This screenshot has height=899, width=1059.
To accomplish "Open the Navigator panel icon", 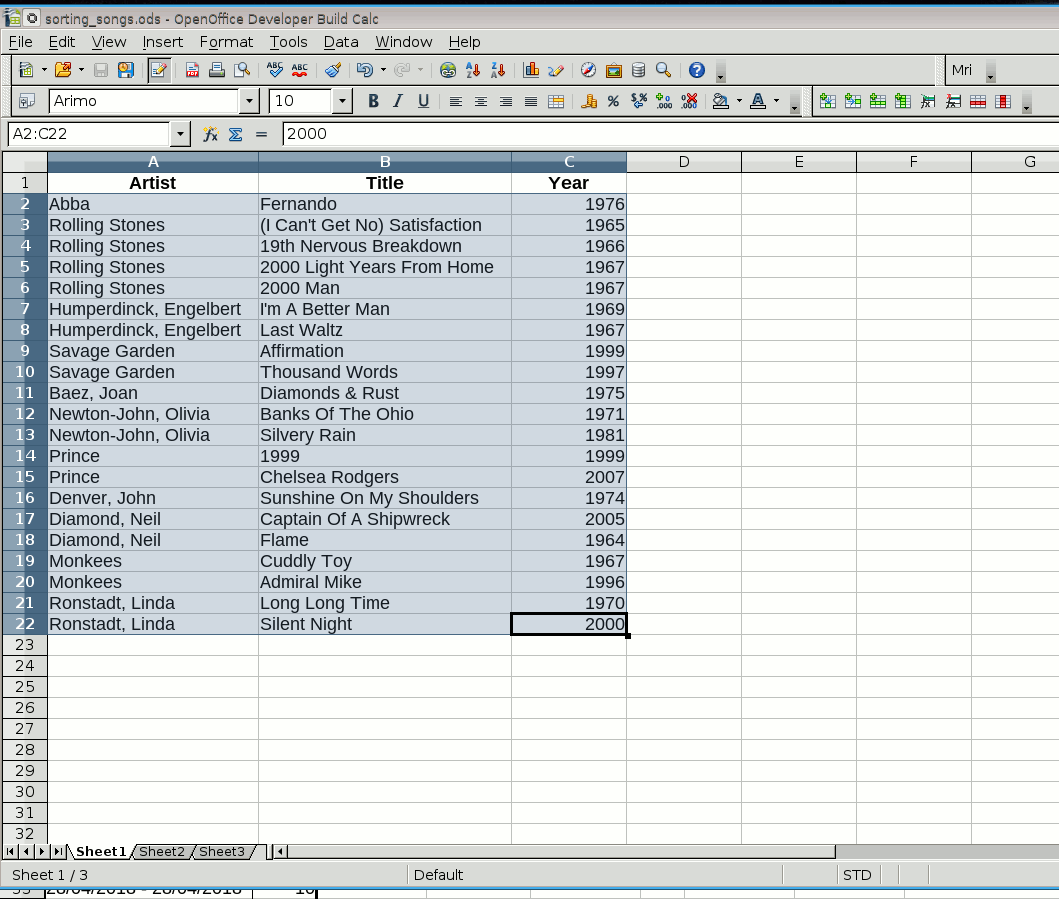I will click(589, 70).
